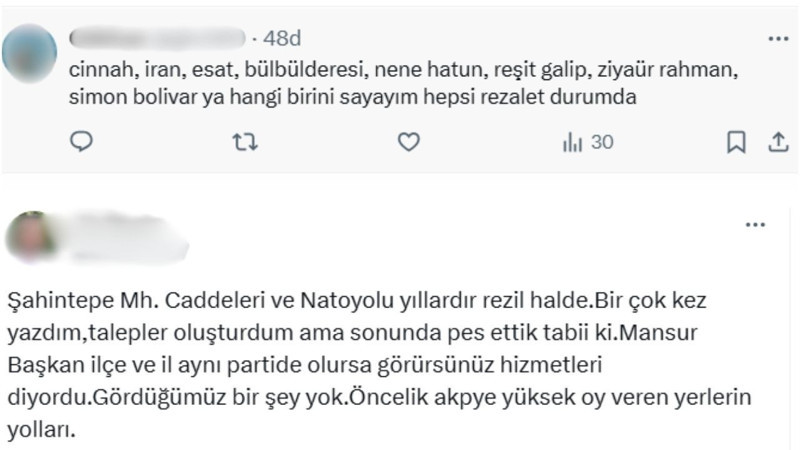Viewport: 800px width, 450px height.
Task: Open more options on the Şahintepe tweet
Action: pos(755,226)
